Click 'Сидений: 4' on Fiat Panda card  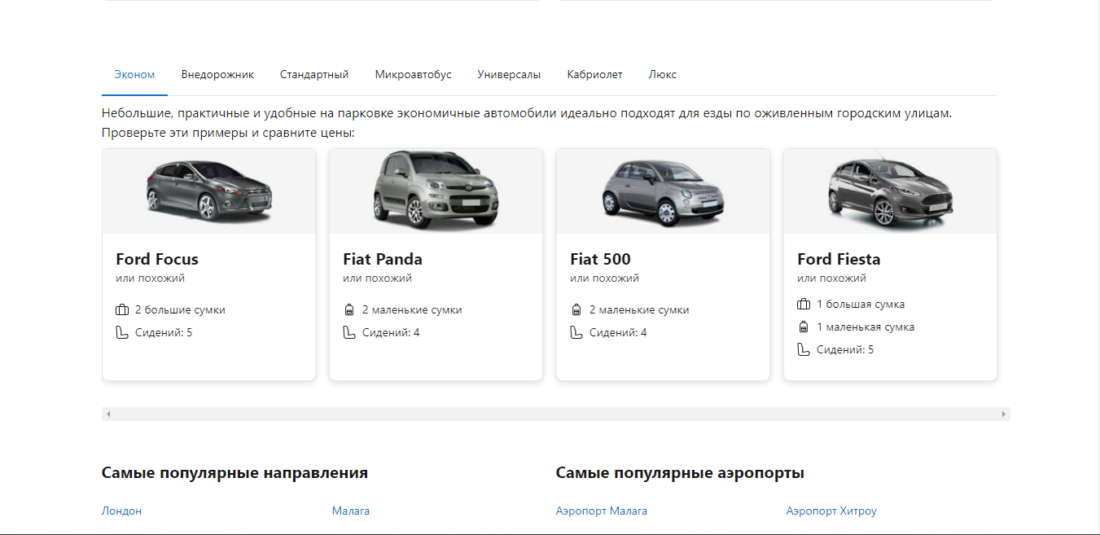point(391,332)
